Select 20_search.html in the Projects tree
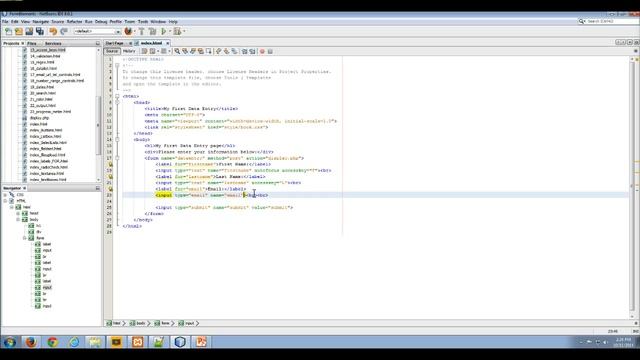Image resolution: width=640 pixels, height=360 pixels. pos(42,93)
